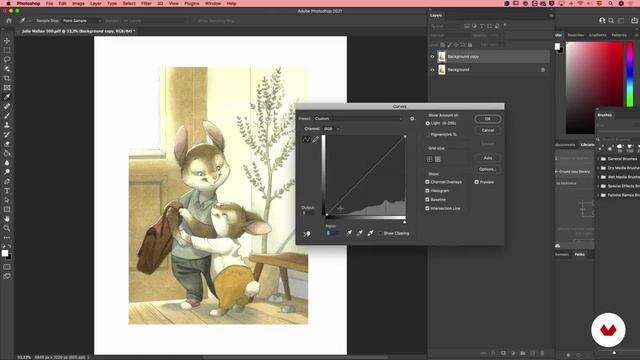The image size is (640, 360).
Task: Switch to the Swatches tab
Action: point(576,35)
